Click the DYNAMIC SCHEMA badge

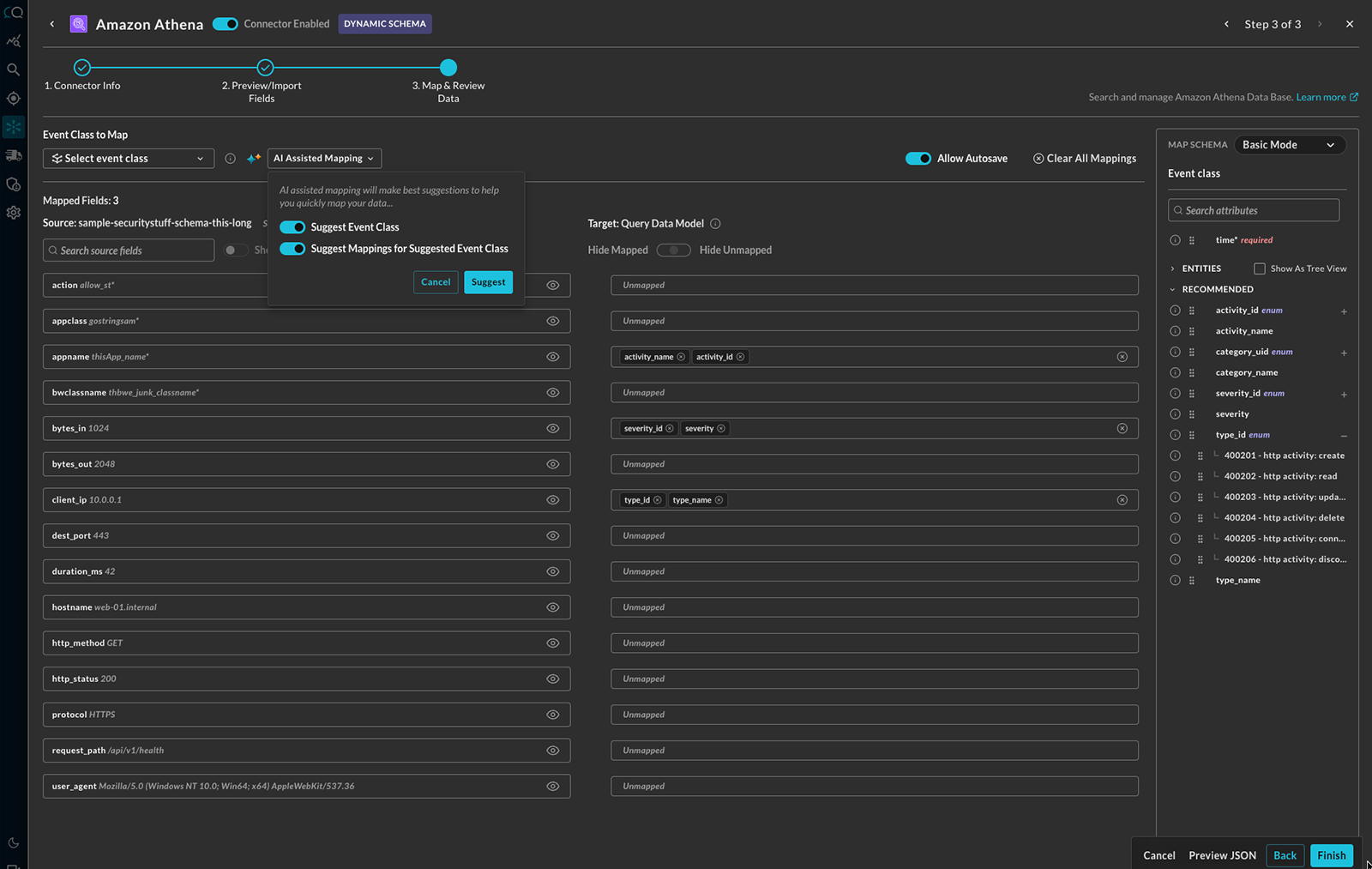click(385, 24)
